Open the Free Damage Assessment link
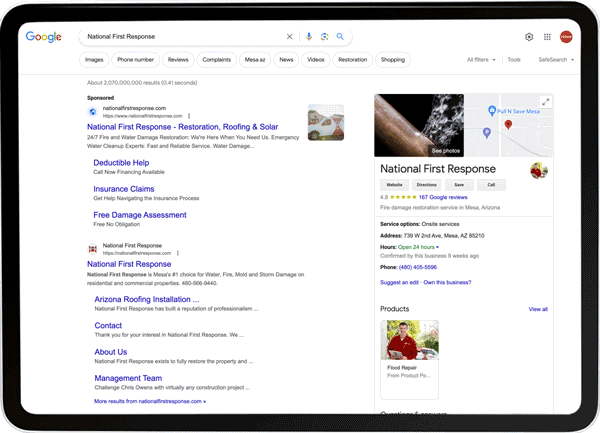Image resolution: width=600 pixels, height=433 pixels. tap(140, 215)
